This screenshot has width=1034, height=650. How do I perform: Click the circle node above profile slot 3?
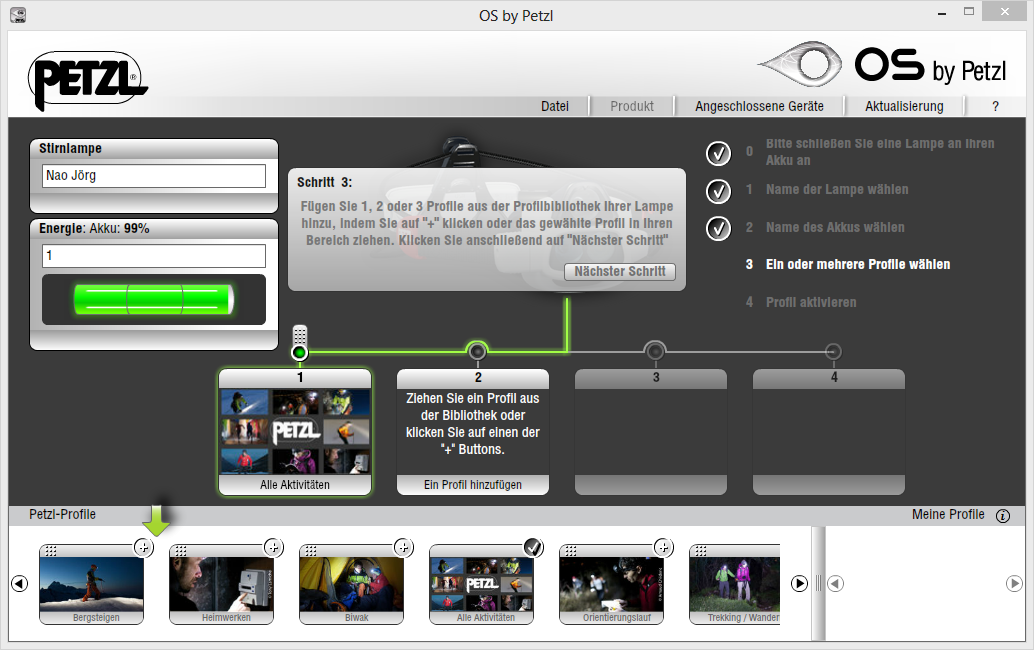[x=655, y=351]
